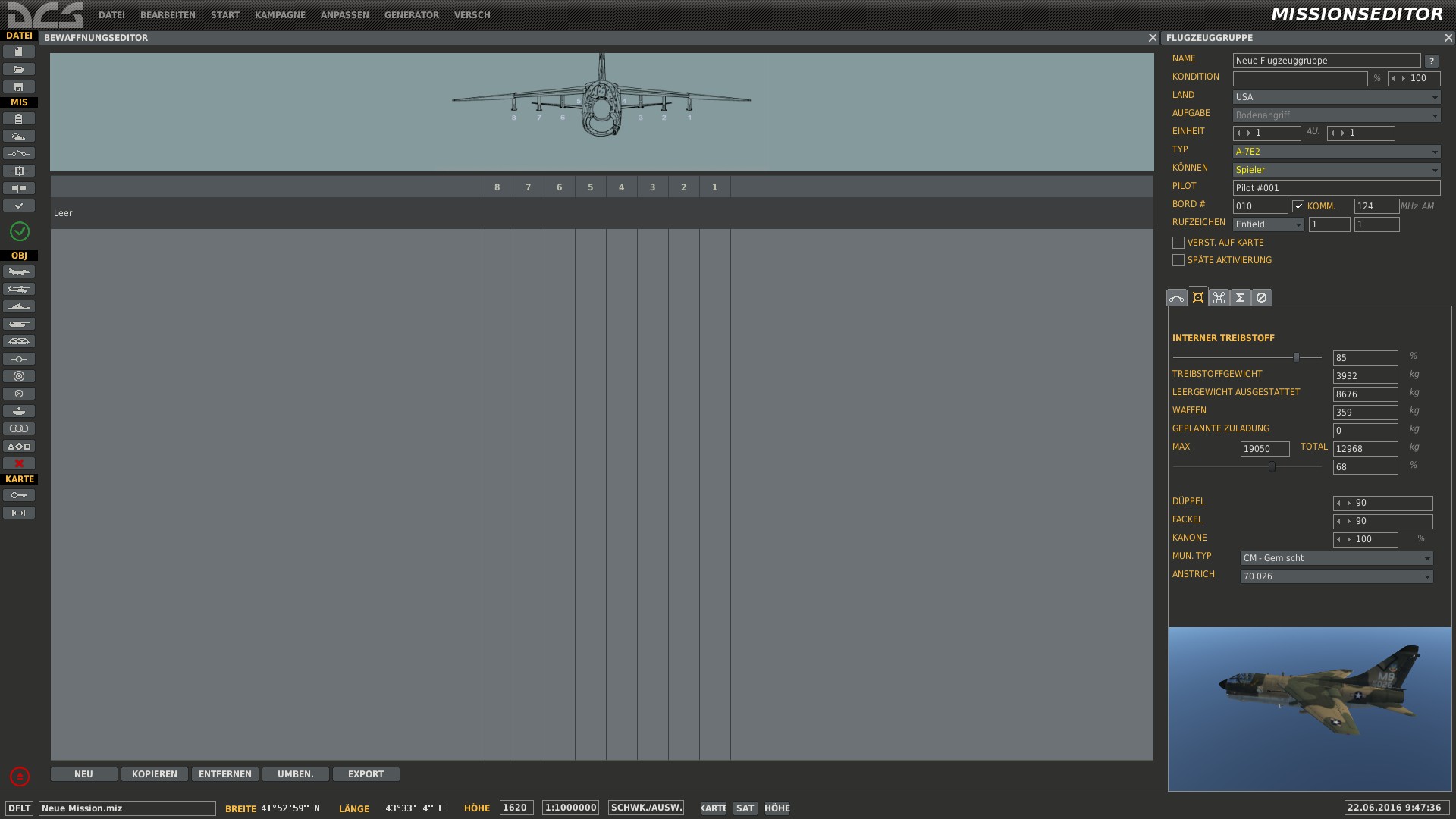
Task: Click the flag icon under MIS
Action: pos(19,188)
